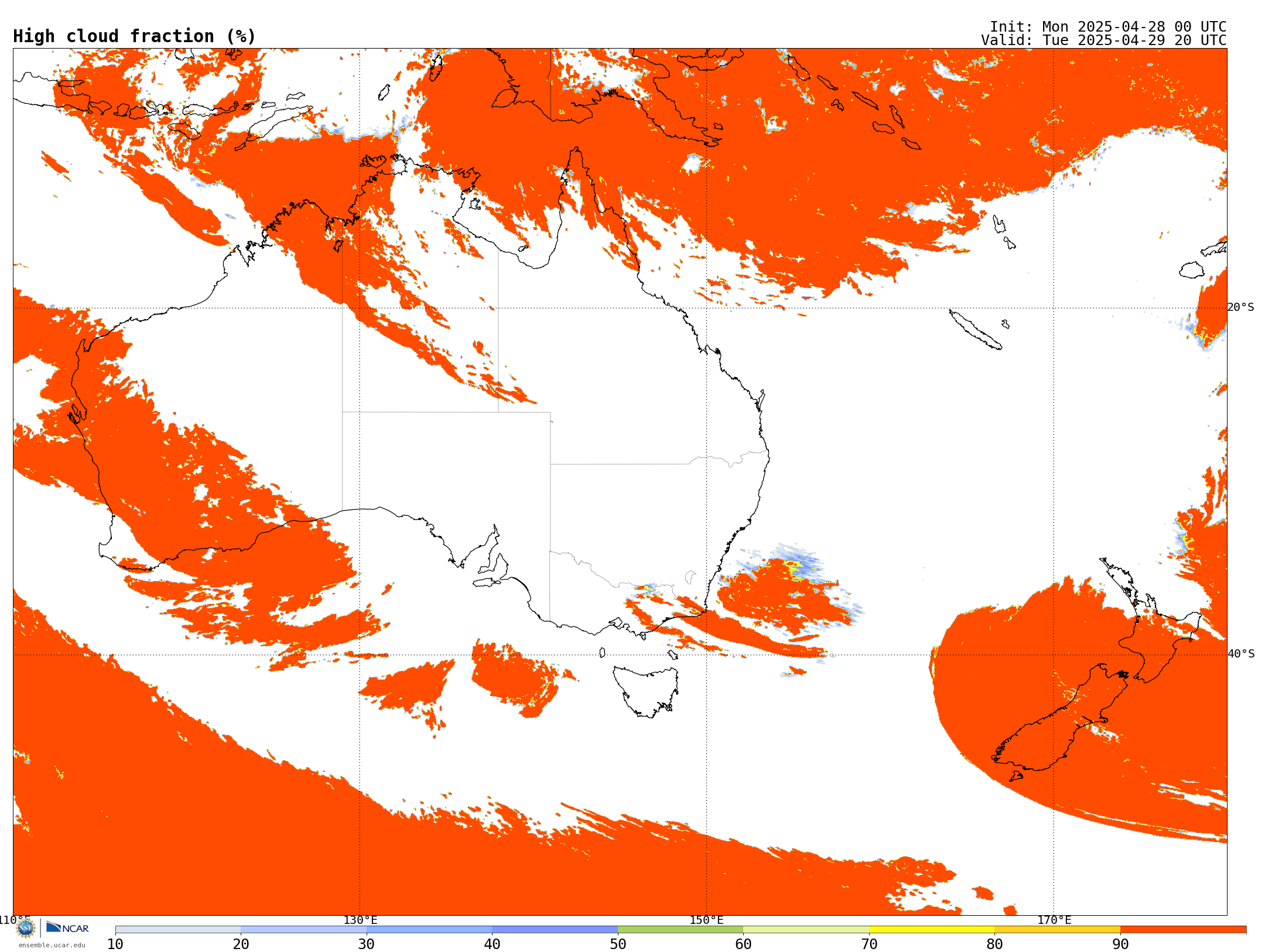Click the colorbar tick label 60
The width and height of the screenshot is (1265, 952).
(743, 944)
